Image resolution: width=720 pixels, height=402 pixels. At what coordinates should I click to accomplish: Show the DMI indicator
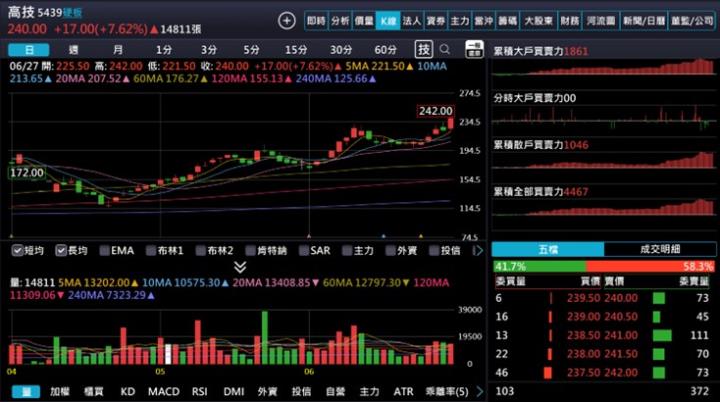(234, 391)
